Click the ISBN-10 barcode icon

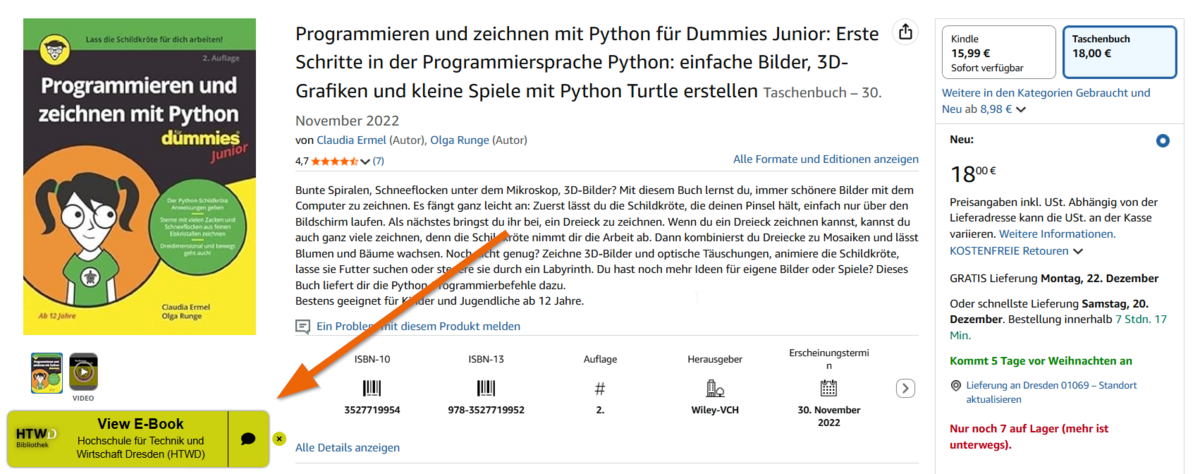pos(372,388)
